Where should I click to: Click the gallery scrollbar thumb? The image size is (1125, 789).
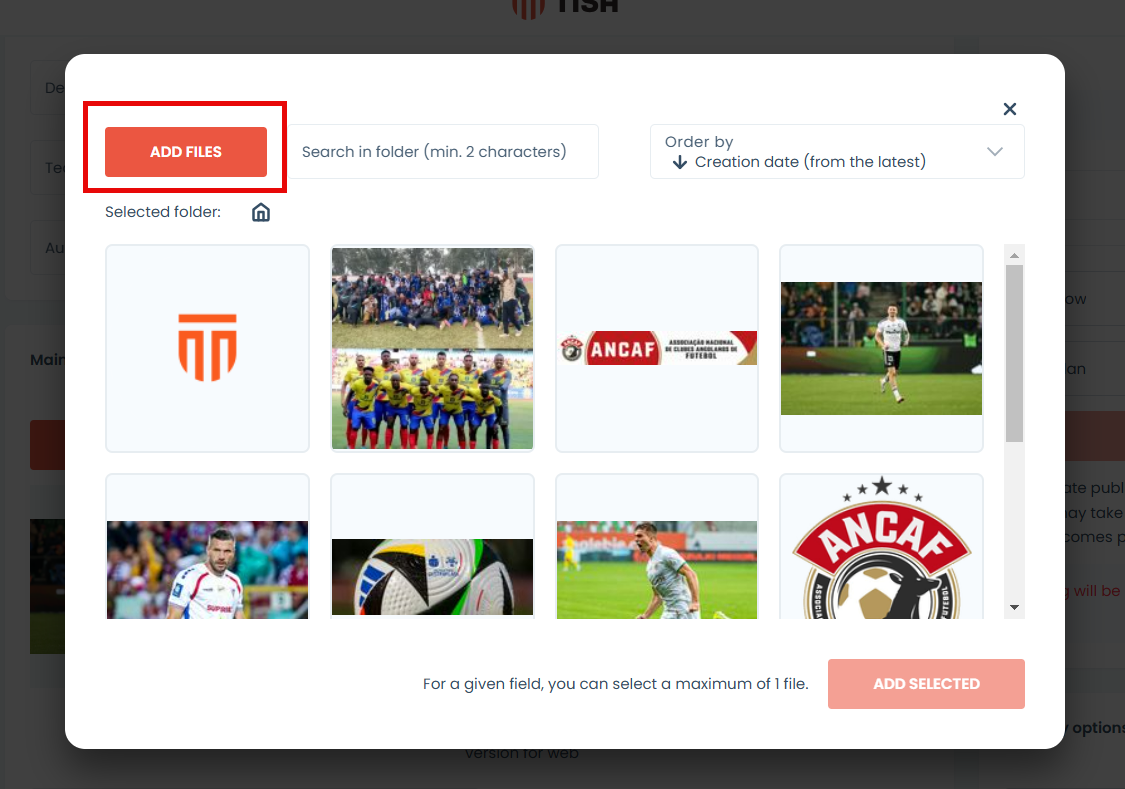pyautogui.click(x=1014, y=354)
